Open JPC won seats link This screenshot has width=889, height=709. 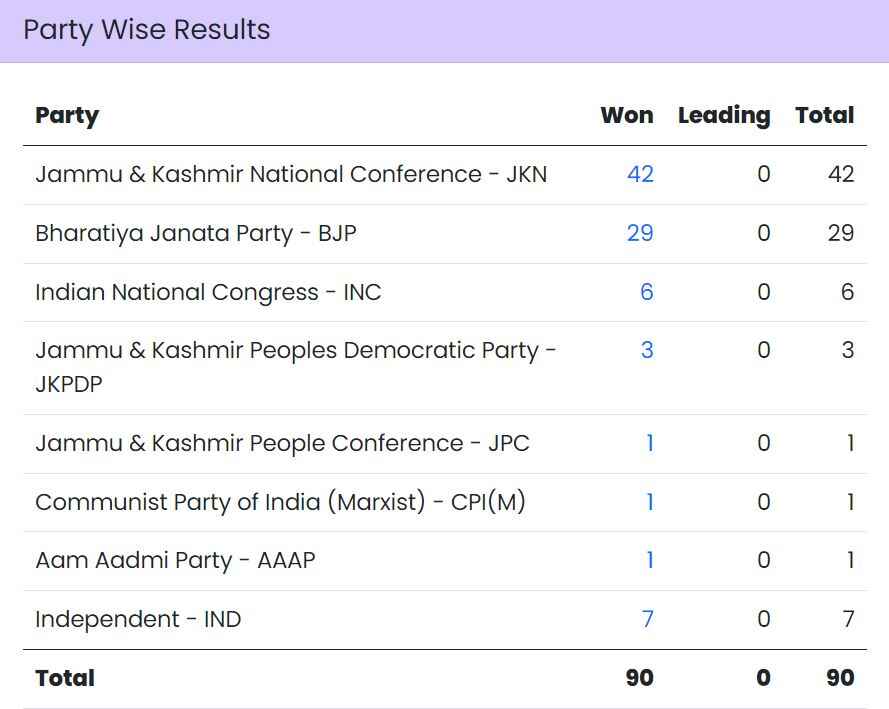(x=649, y=443)
